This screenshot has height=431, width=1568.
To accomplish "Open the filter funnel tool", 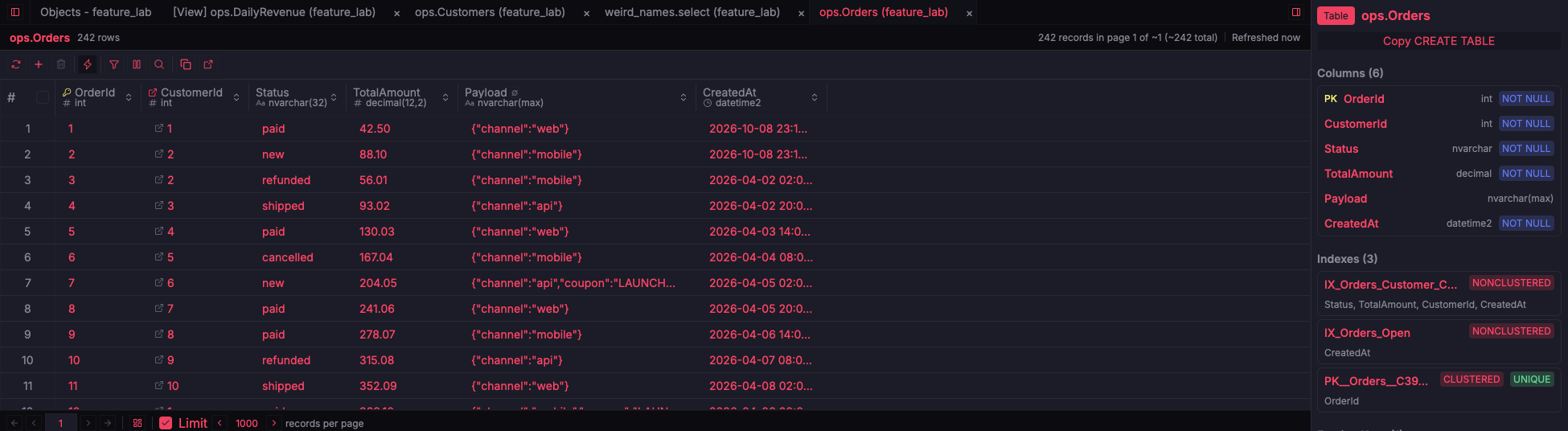I will (x=114, y=64).
